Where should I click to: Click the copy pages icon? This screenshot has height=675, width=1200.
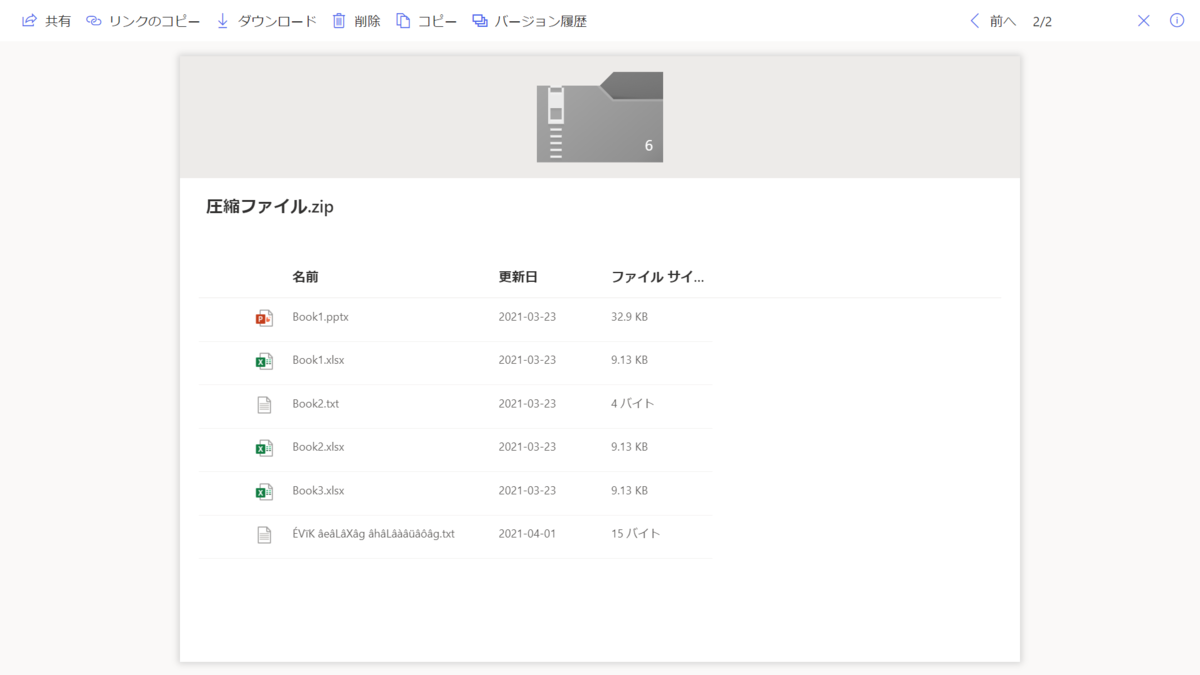[x=403, y=20]
